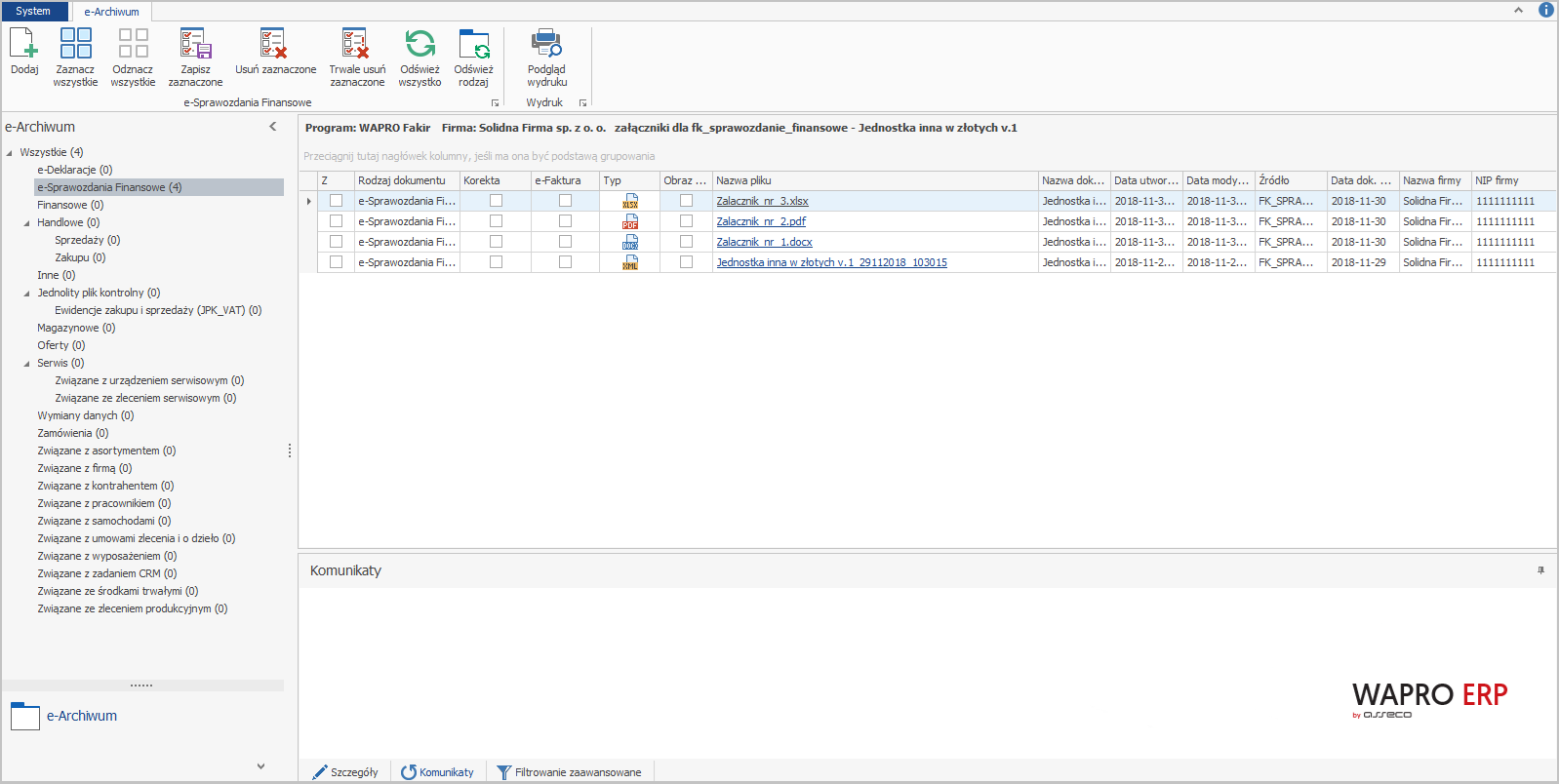Toggle Korekta checkbox in Zalacznik_nr_2.pdf row
1559x784 pixels.
pyautogui.click(x=496, y=221)
